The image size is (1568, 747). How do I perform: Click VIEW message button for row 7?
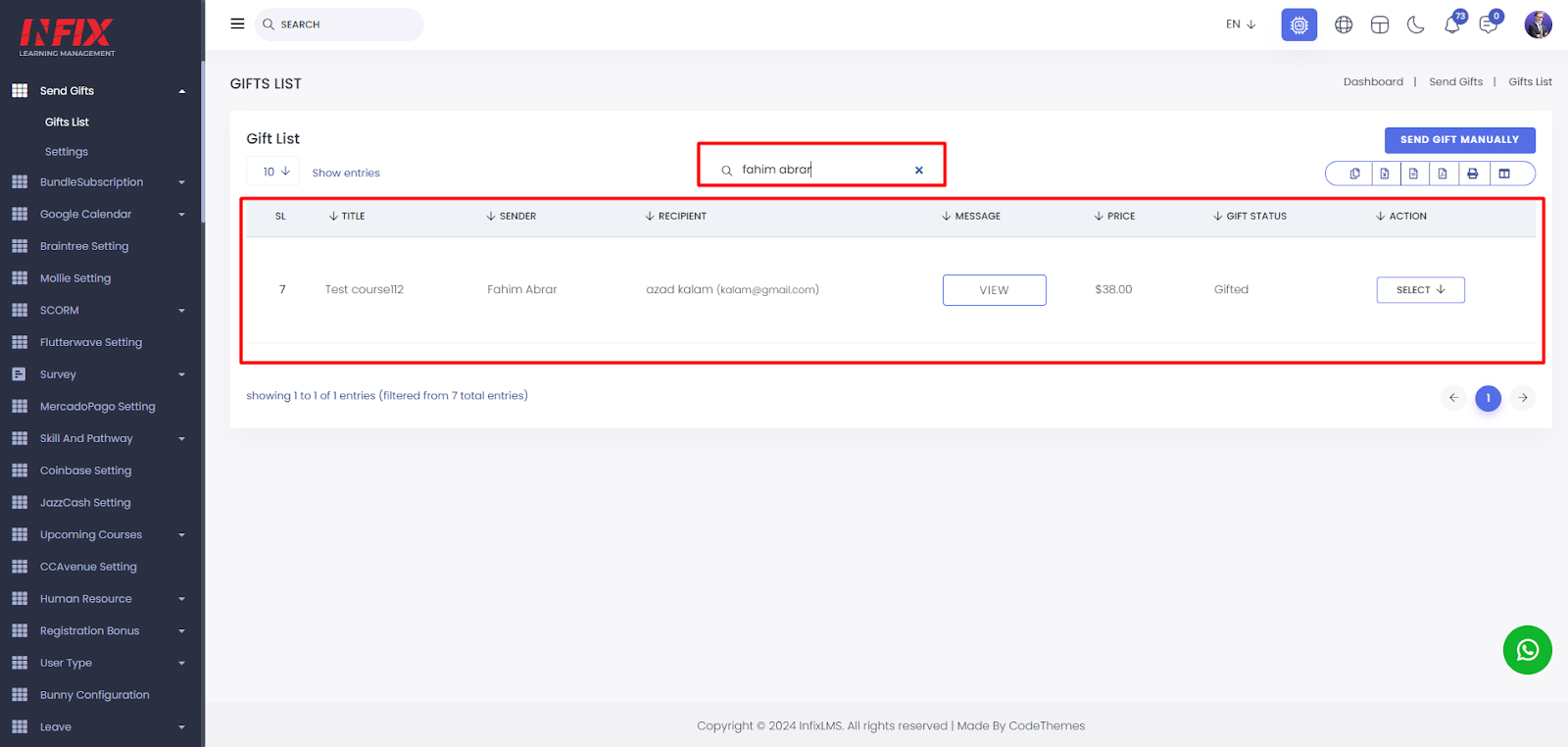point(994,290)
